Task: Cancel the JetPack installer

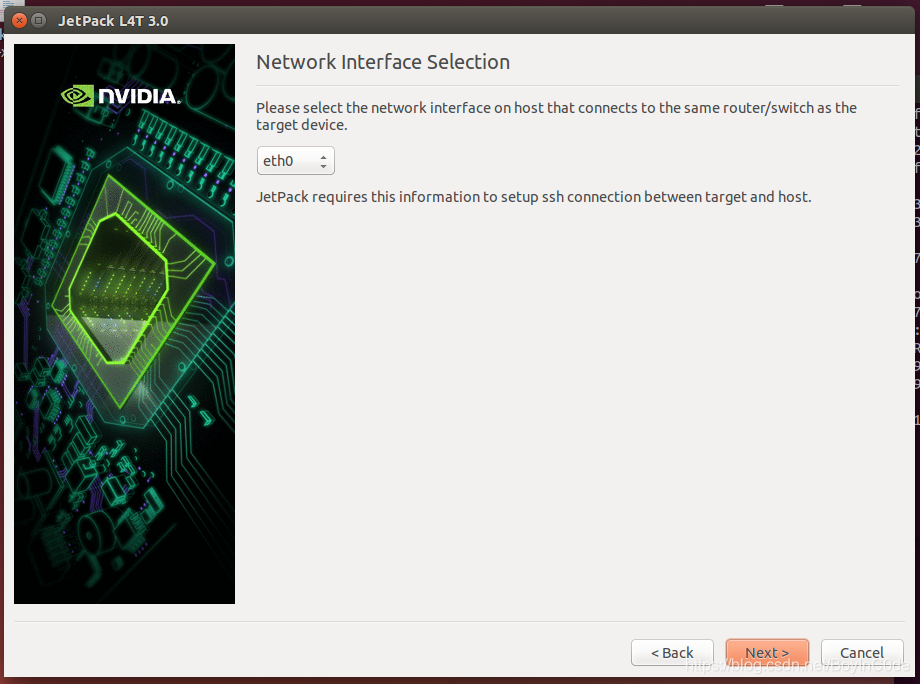Action: [x=862, y=652]
